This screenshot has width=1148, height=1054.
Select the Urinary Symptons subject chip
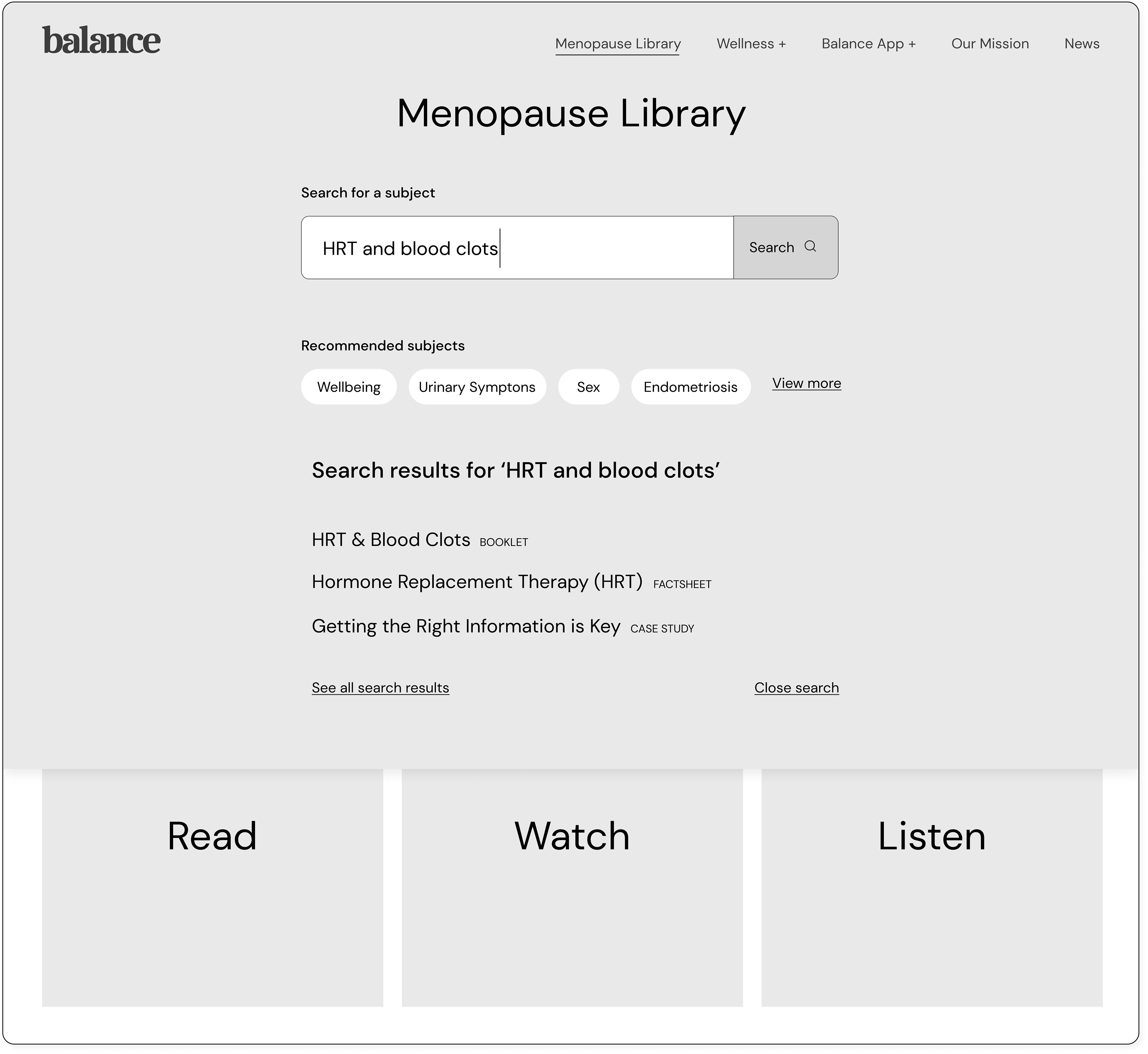click(477, 387)
